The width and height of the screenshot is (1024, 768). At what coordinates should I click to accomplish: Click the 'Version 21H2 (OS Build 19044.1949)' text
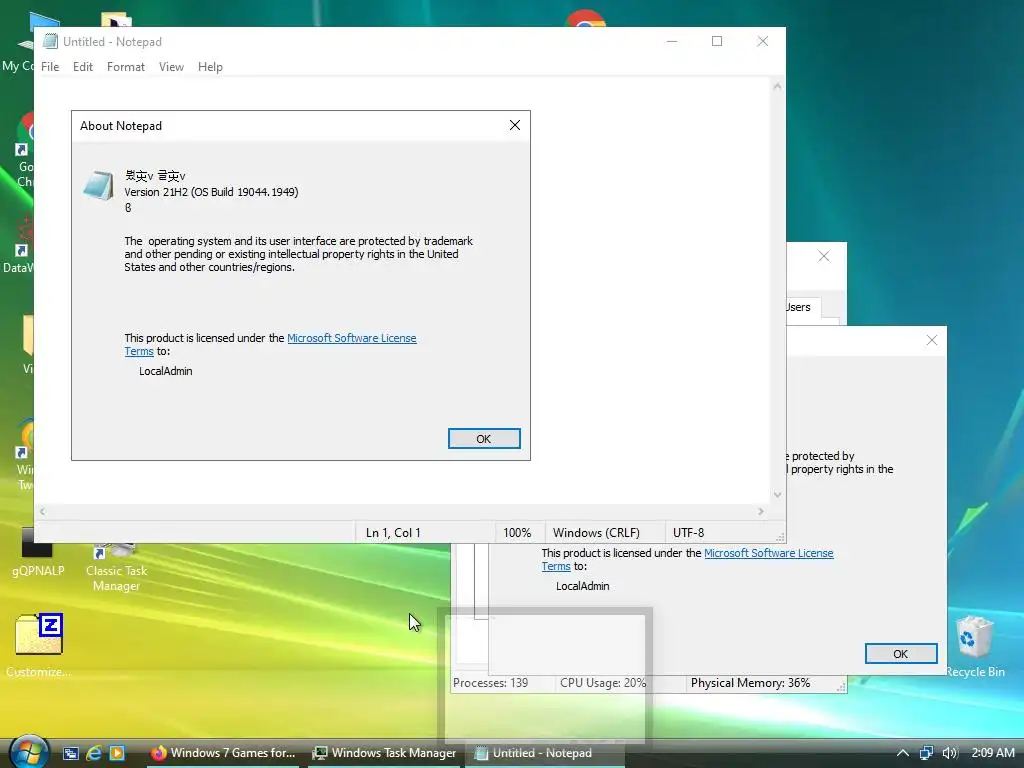click(x=211, y=192)
